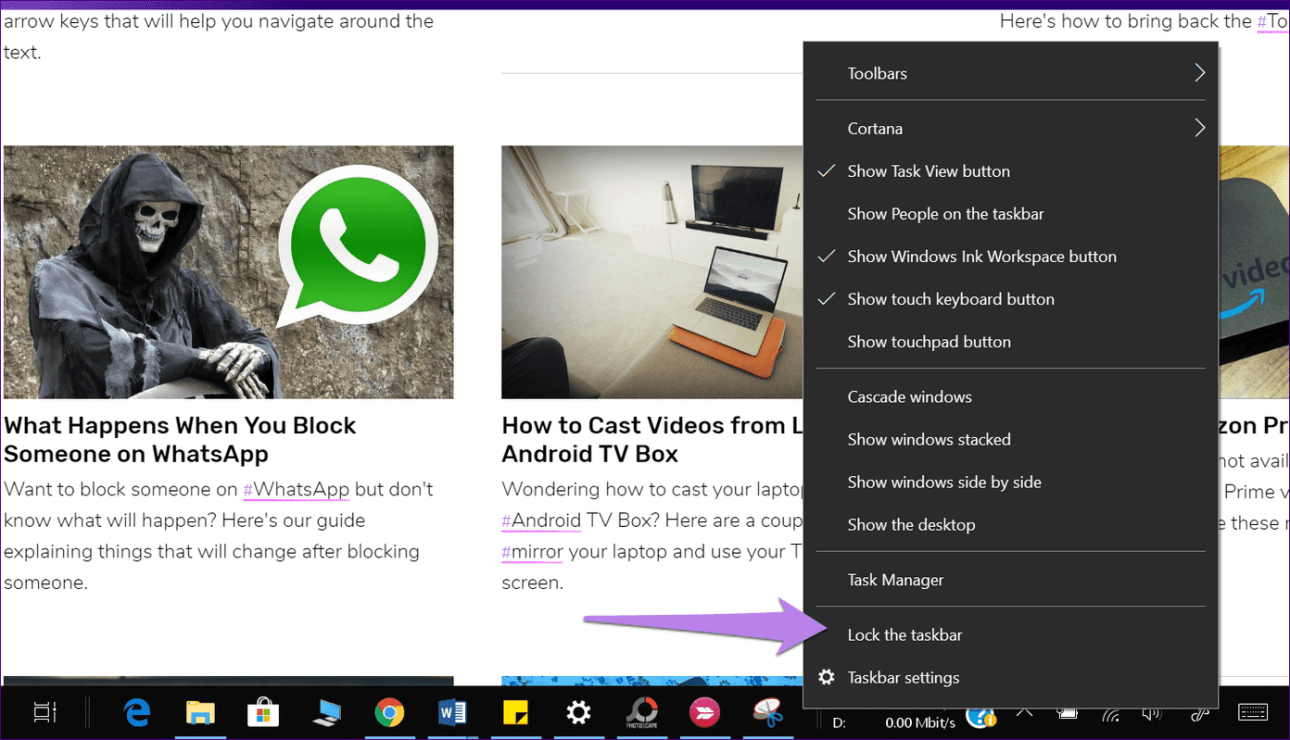Click the Google Chrome taskbar icon
The height and width of the screenshot is (740, 1290).
[x=389, y=713]
